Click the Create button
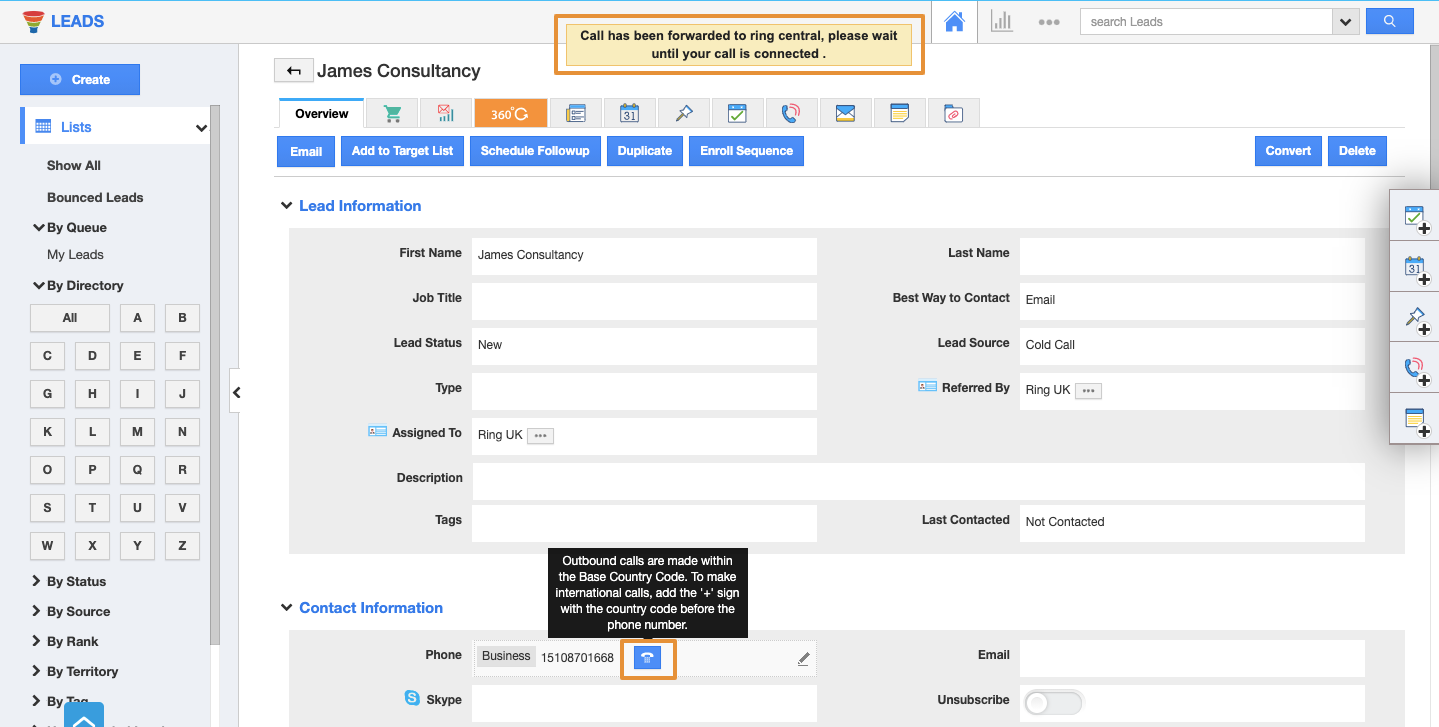The image size is (1439, 727). click(80, 79)
